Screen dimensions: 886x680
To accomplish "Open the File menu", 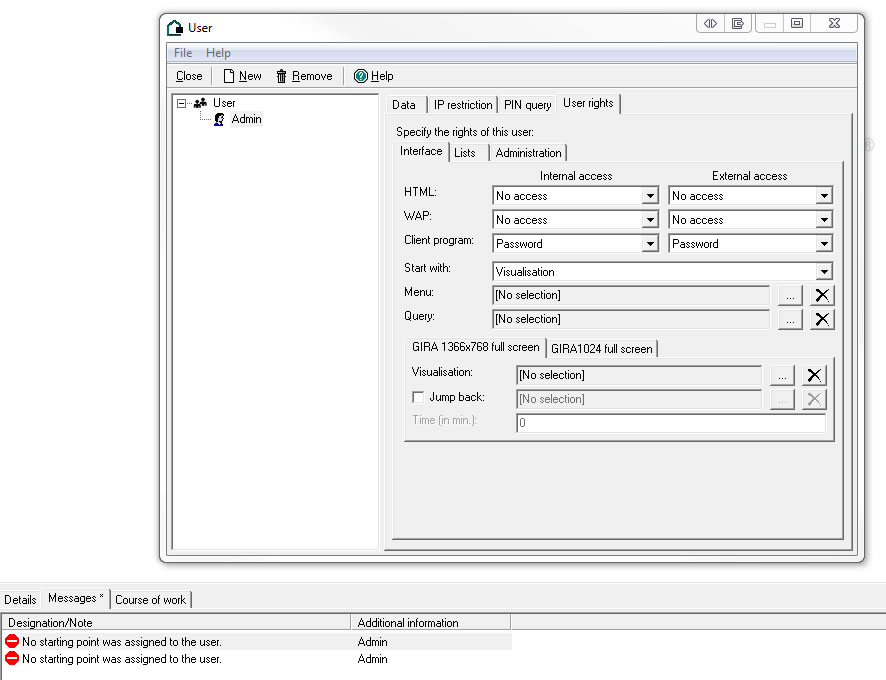I will [183, 53].
